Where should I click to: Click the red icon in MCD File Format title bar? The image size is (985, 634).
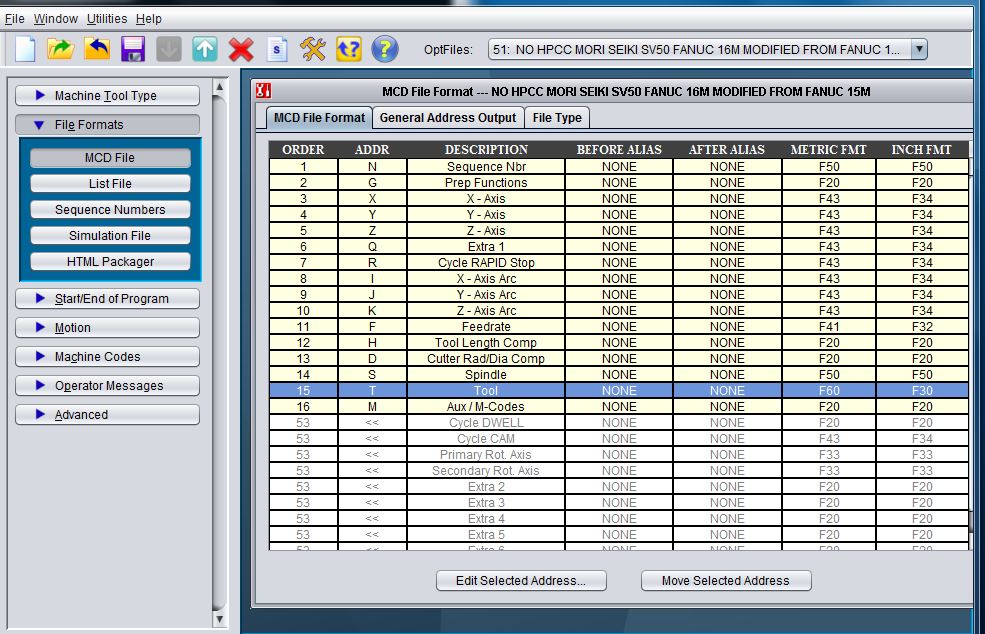[x=264, y=91]
